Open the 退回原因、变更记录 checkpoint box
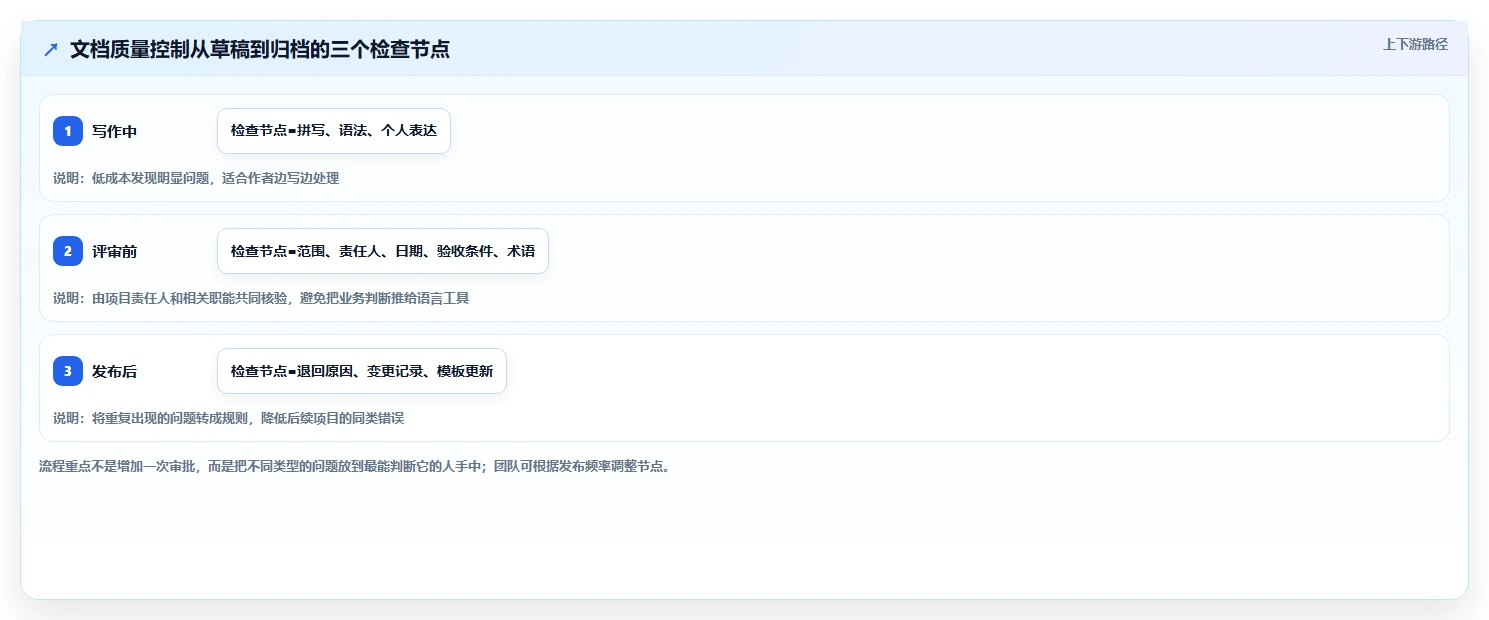The width and height of the screenshot is (1489, 620). (362, 371)
